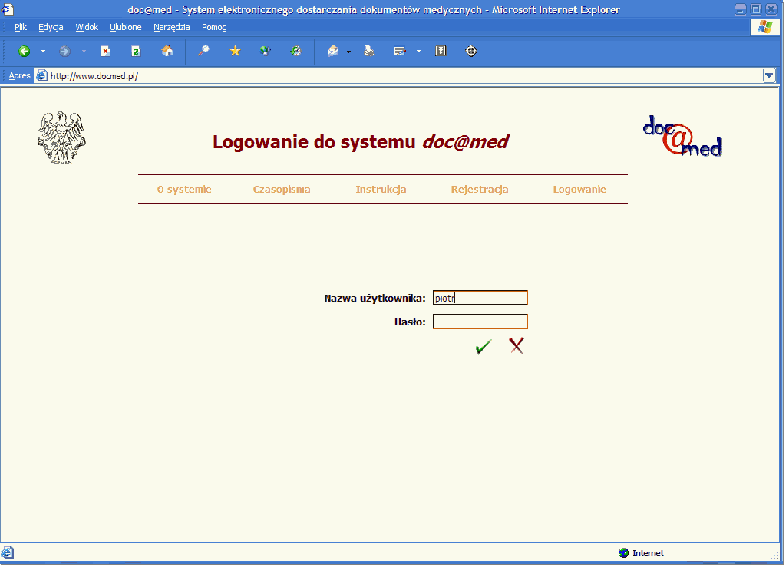This screenshot has width=784, height=565.
Task: Click the browser Back arrow button
Action: [24, 51]
